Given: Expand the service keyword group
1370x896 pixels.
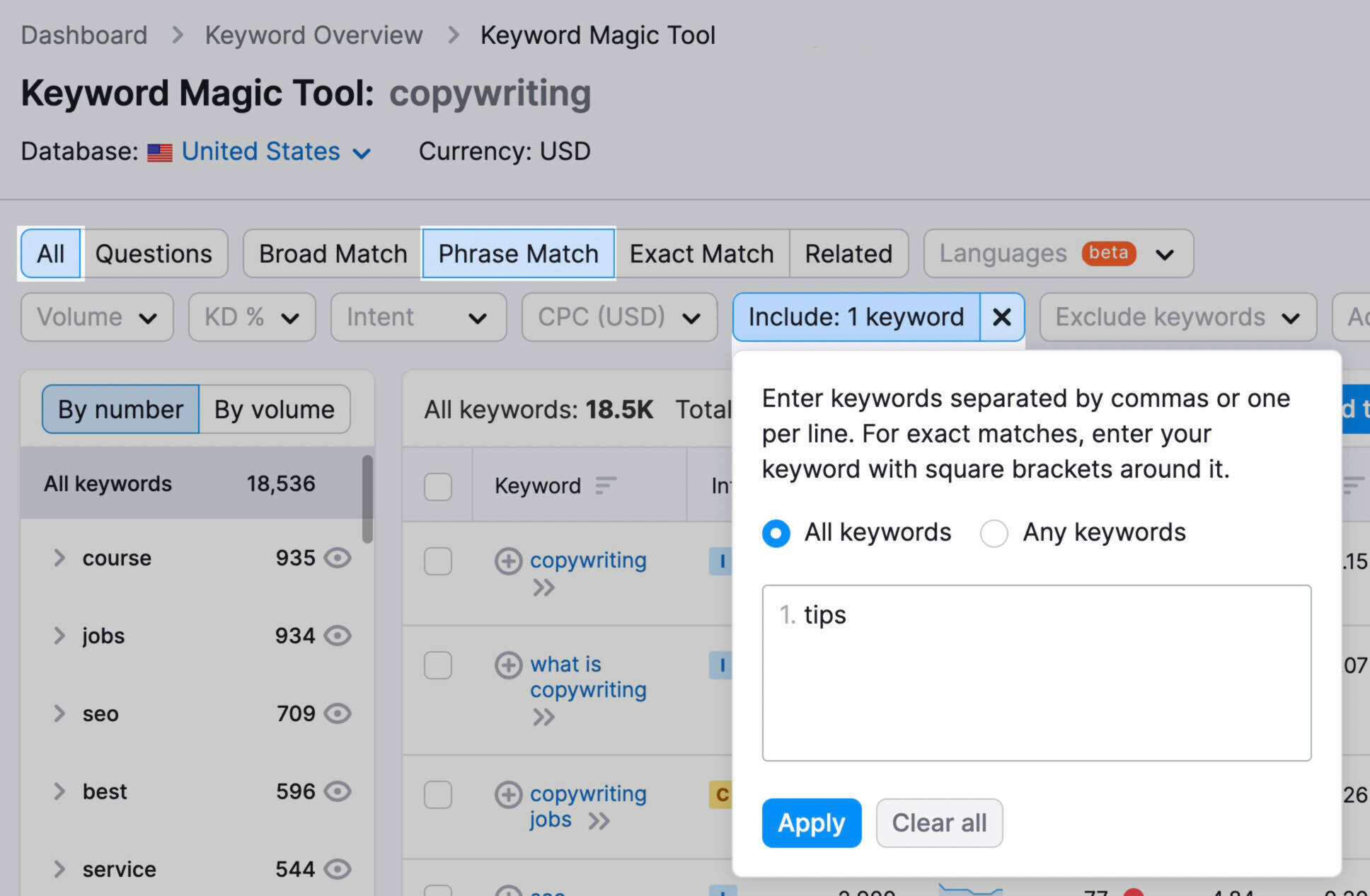Looking at the screenshot, I should tap(59, 869).
